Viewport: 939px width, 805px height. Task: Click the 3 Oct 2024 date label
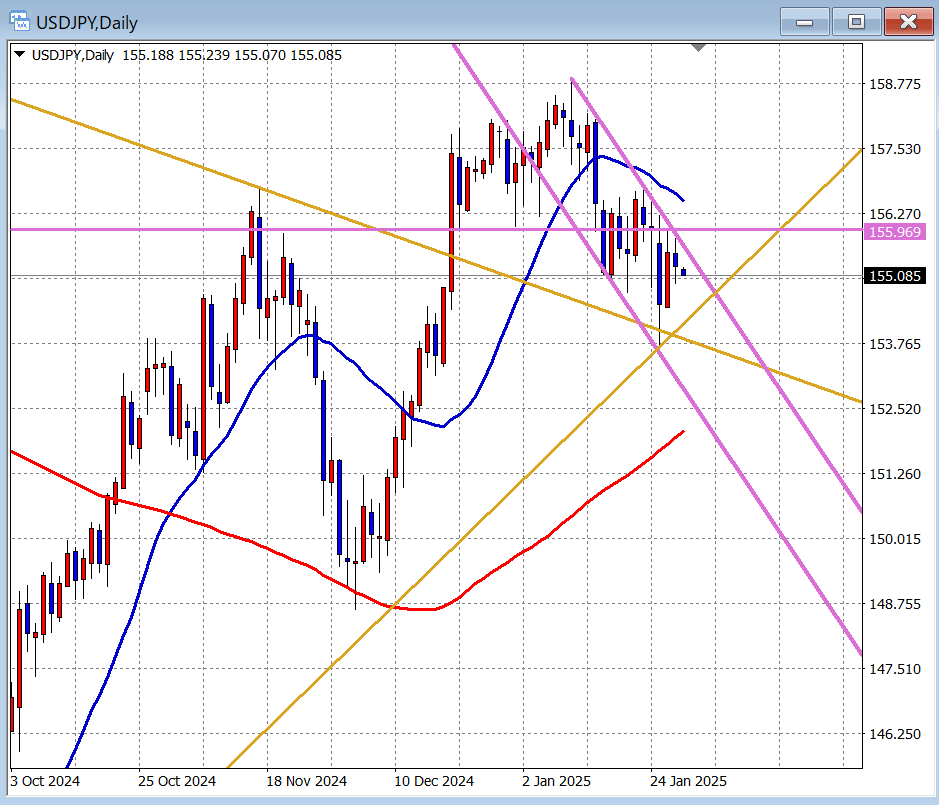45,780
